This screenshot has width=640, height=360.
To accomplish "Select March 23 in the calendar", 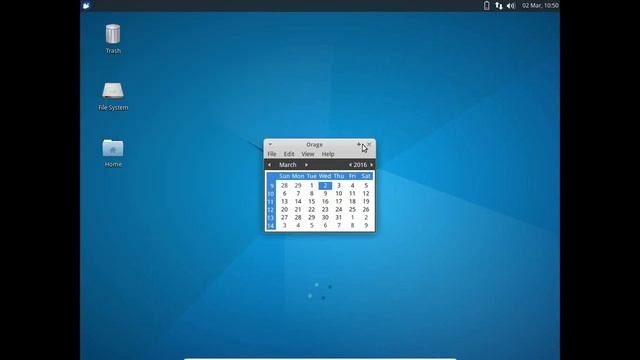I will point(325,209).
